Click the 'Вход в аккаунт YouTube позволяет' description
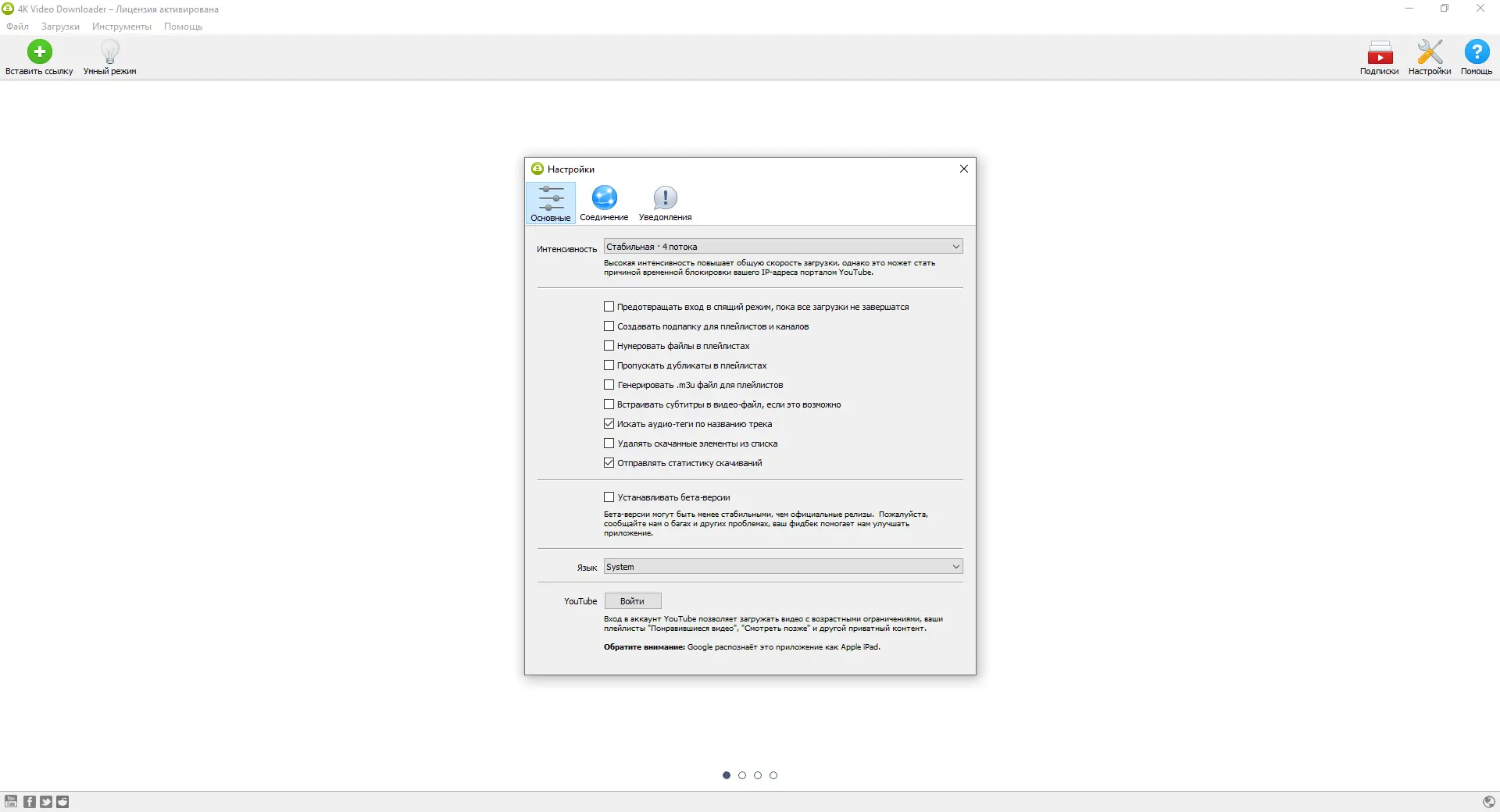Screen dimensions: 1500x812 [773, 624]
